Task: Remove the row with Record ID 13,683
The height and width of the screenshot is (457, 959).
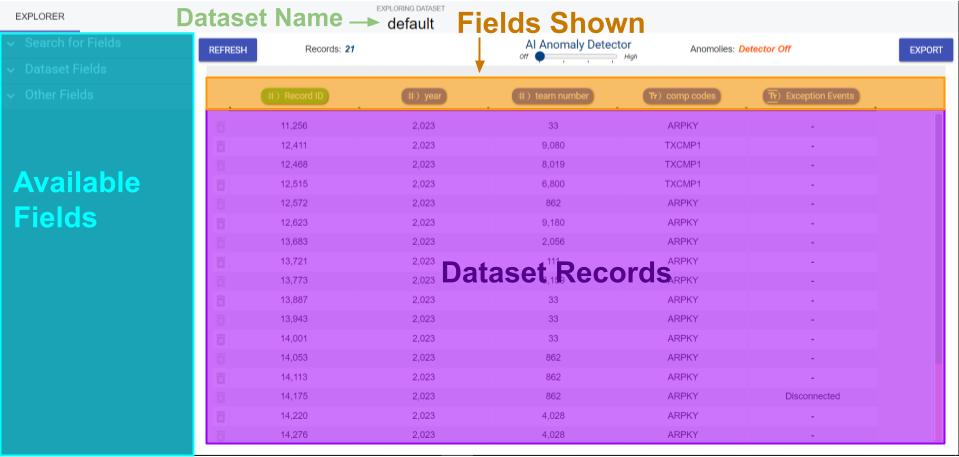Action: (221, 243)
